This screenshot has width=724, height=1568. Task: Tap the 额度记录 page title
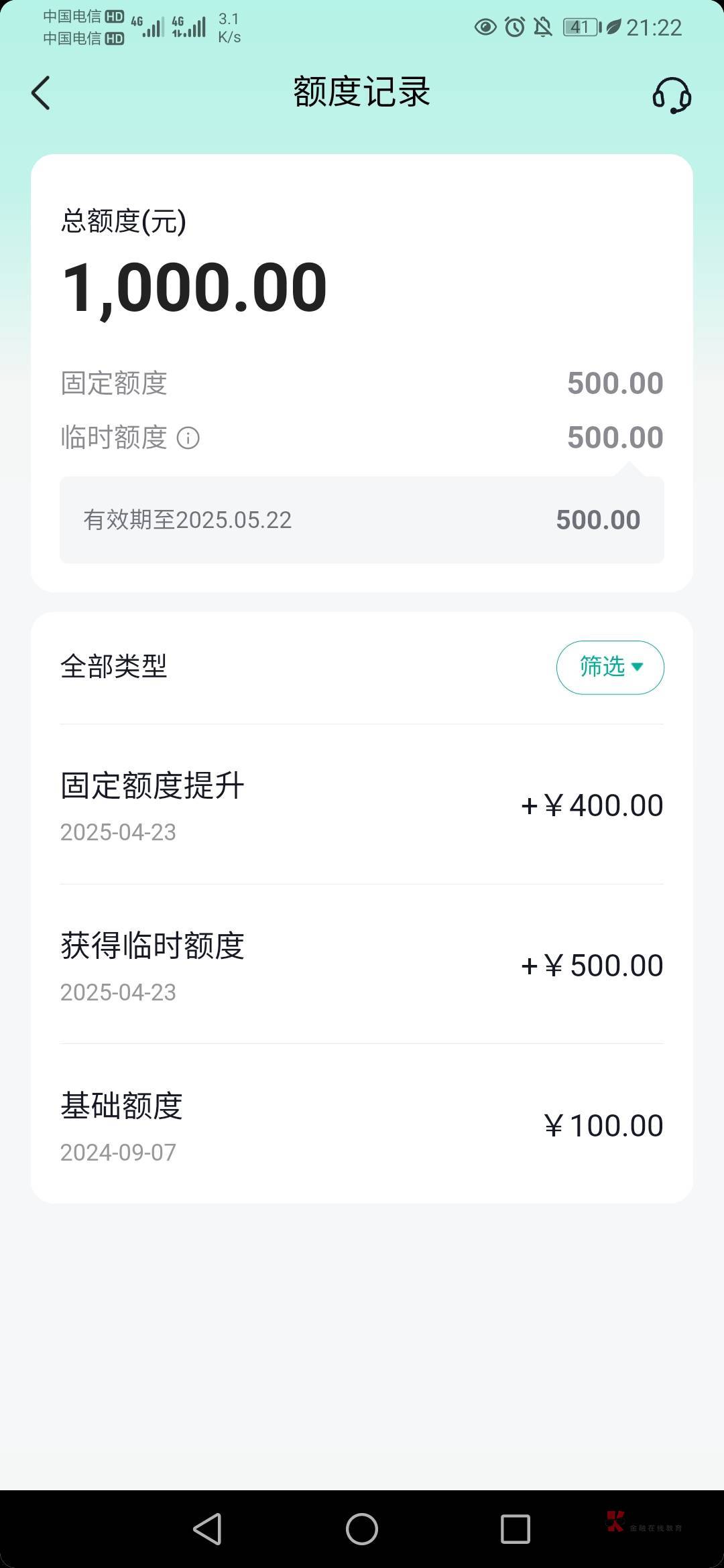[x=362, y=92]
